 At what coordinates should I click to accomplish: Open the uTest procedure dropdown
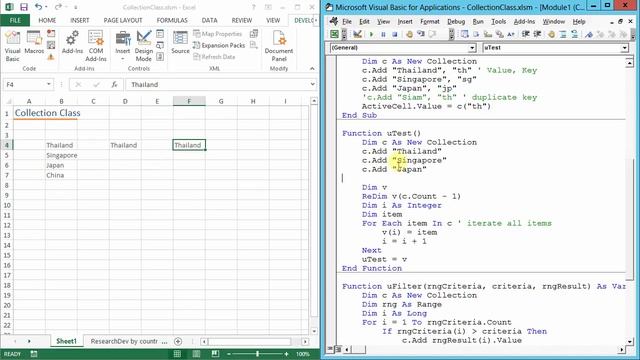coord(624,48)
